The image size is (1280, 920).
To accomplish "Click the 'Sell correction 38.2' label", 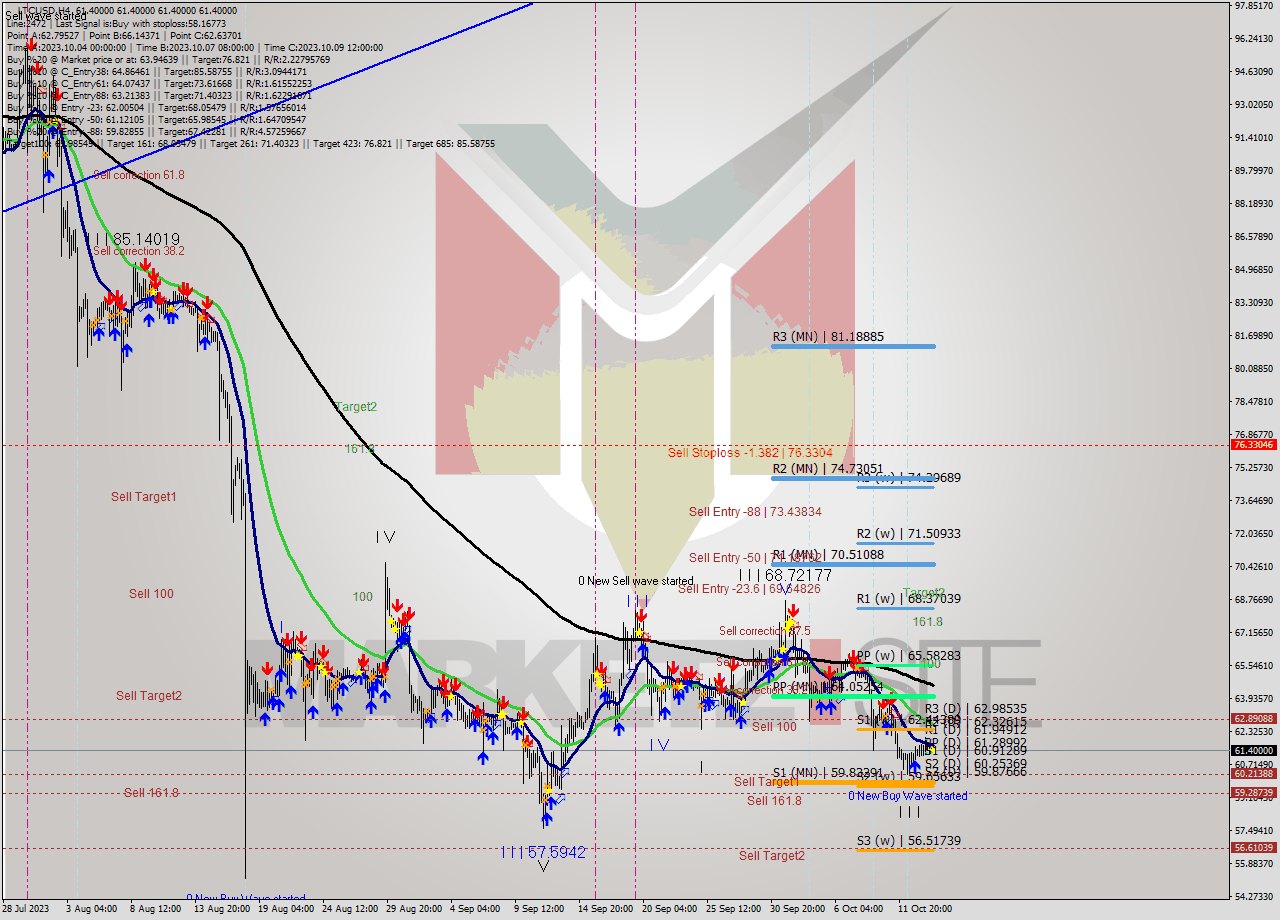I will 139,252.
